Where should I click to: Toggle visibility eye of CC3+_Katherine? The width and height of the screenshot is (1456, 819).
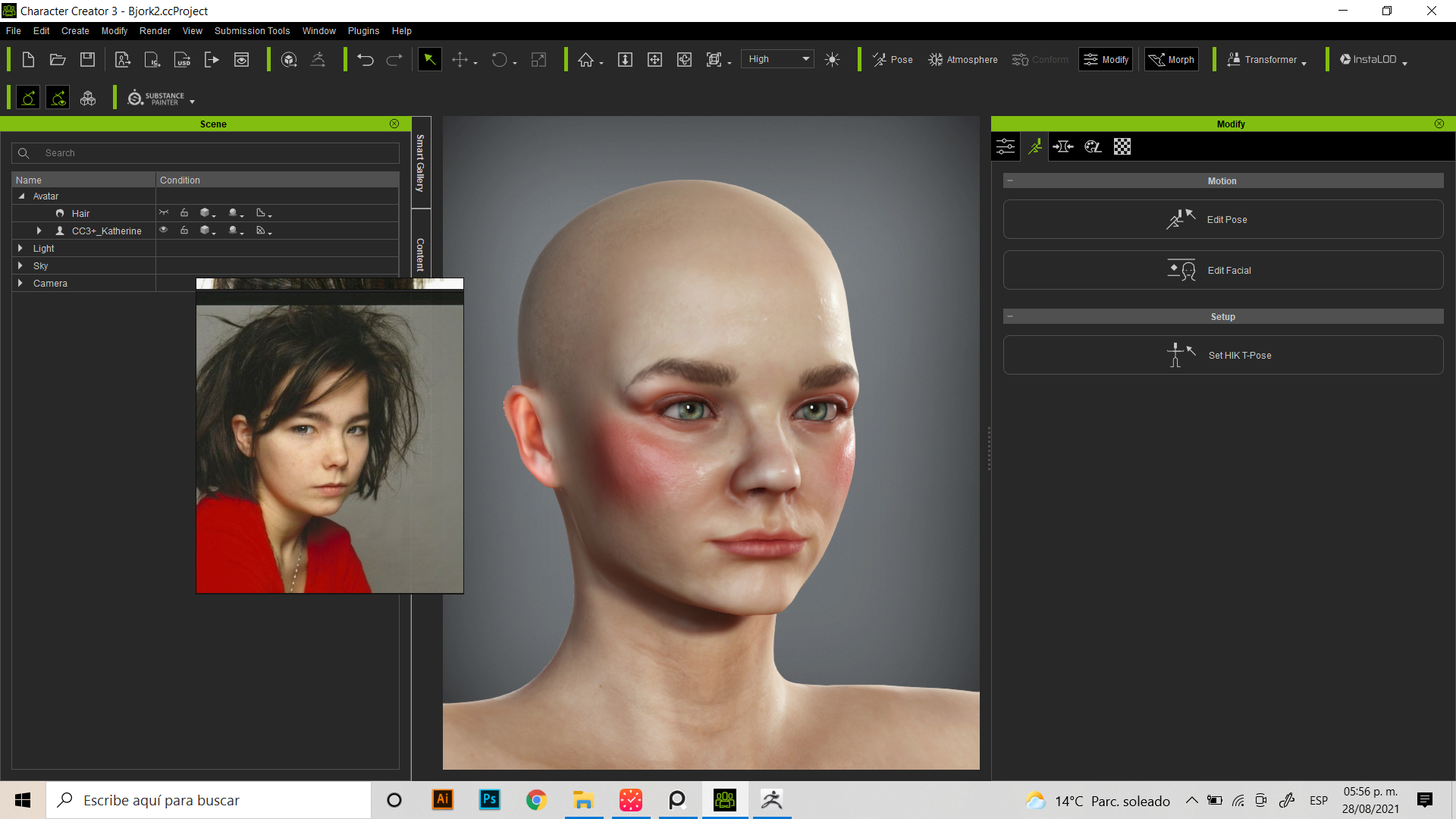pos(164,231)
